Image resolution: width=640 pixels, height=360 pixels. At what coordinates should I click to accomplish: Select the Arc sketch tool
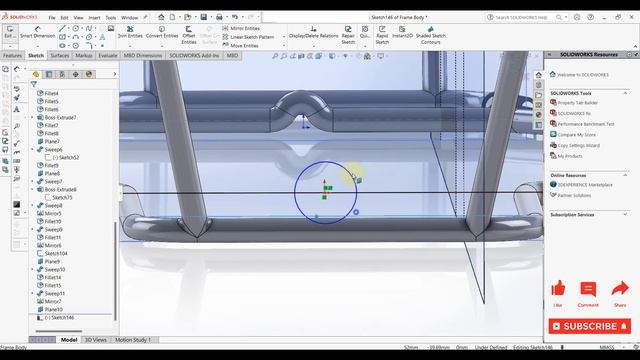(x=76, y=37)
